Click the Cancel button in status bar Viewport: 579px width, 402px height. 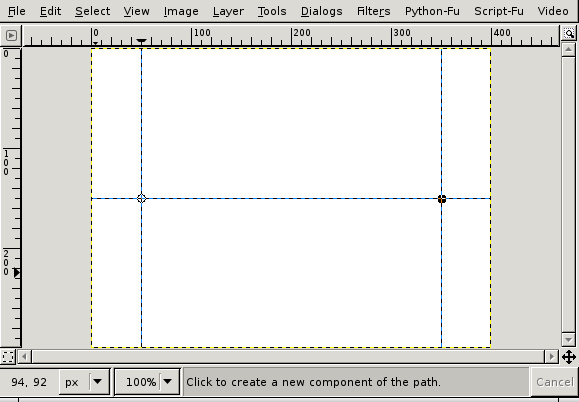click(555, 382)
